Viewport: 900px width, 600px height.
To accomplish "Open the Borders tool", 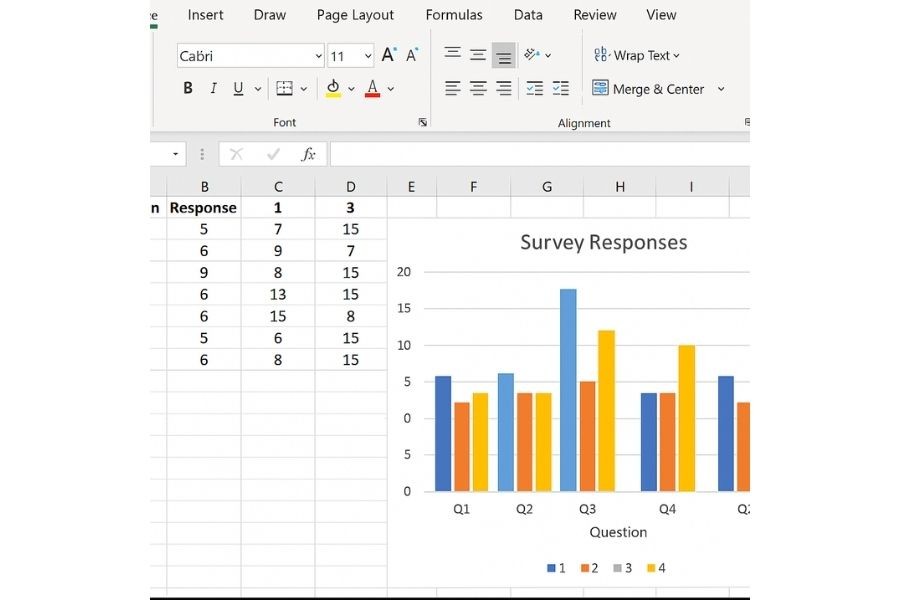I will (x=284, y=88).
